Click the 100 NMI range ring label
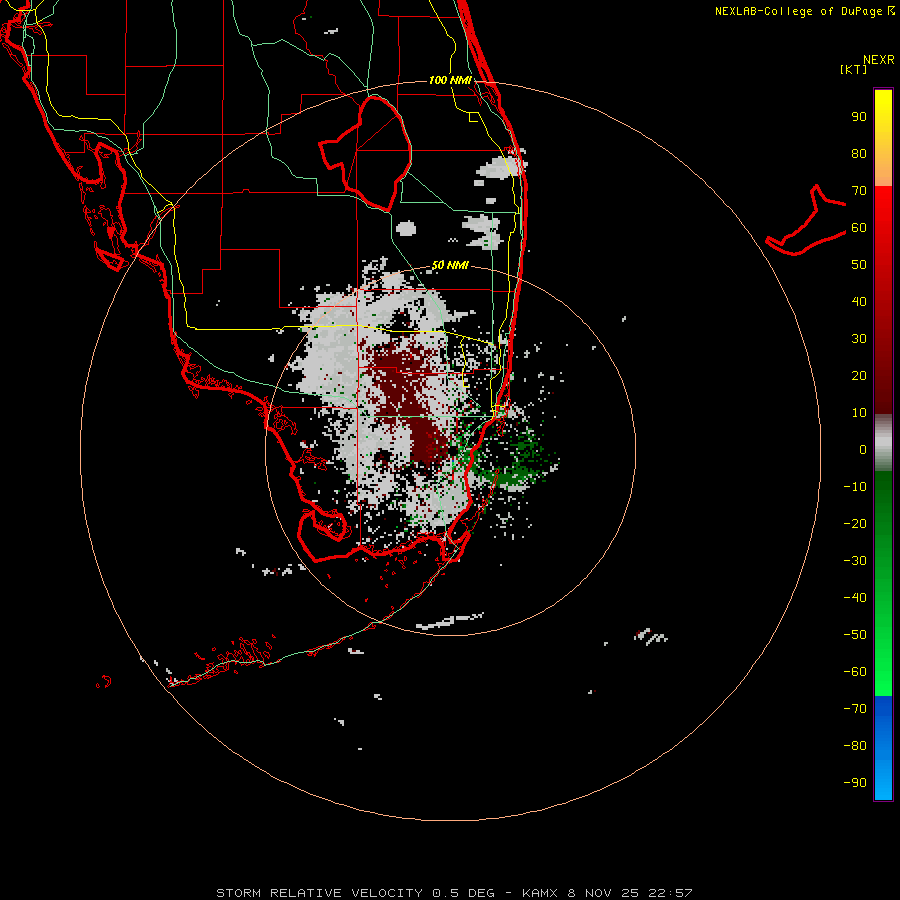Screen dimensions: 900x900 coord(451,80)
